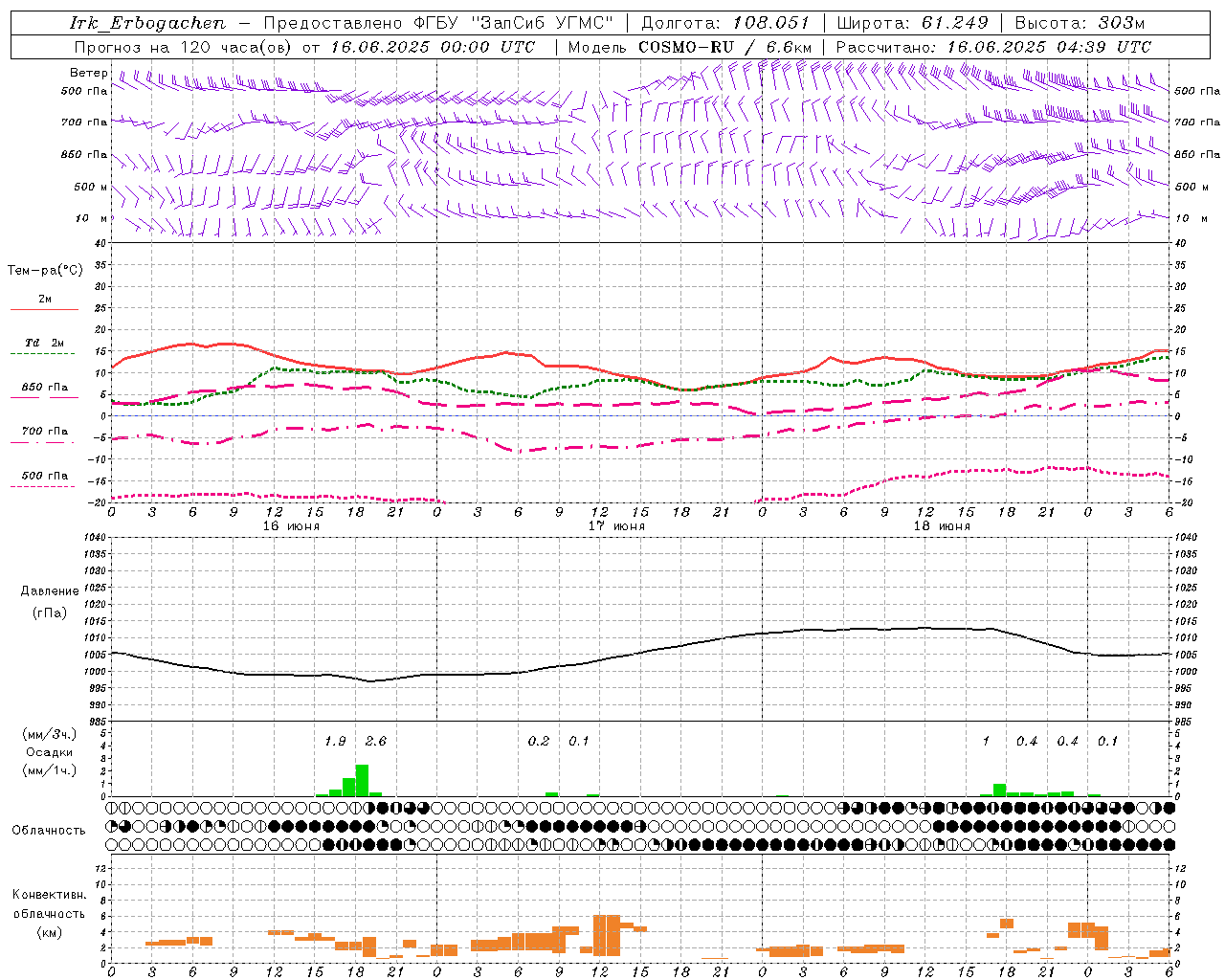Click the Ветер wind panel label
Image resolution: width=1225 pixels, height=980 pixels.
(88, 73)
